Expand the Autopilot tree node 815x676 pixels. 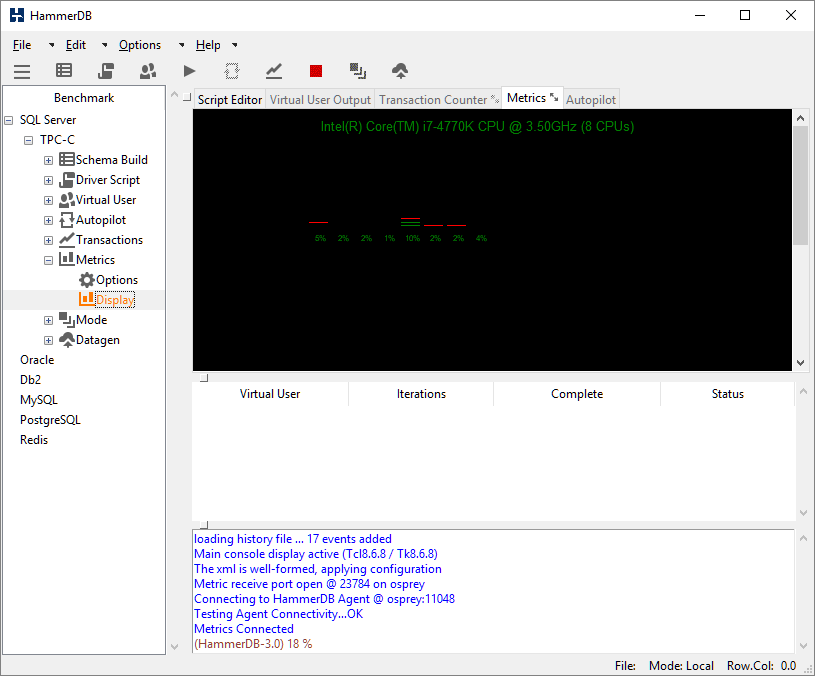click(x=48, y=220)
